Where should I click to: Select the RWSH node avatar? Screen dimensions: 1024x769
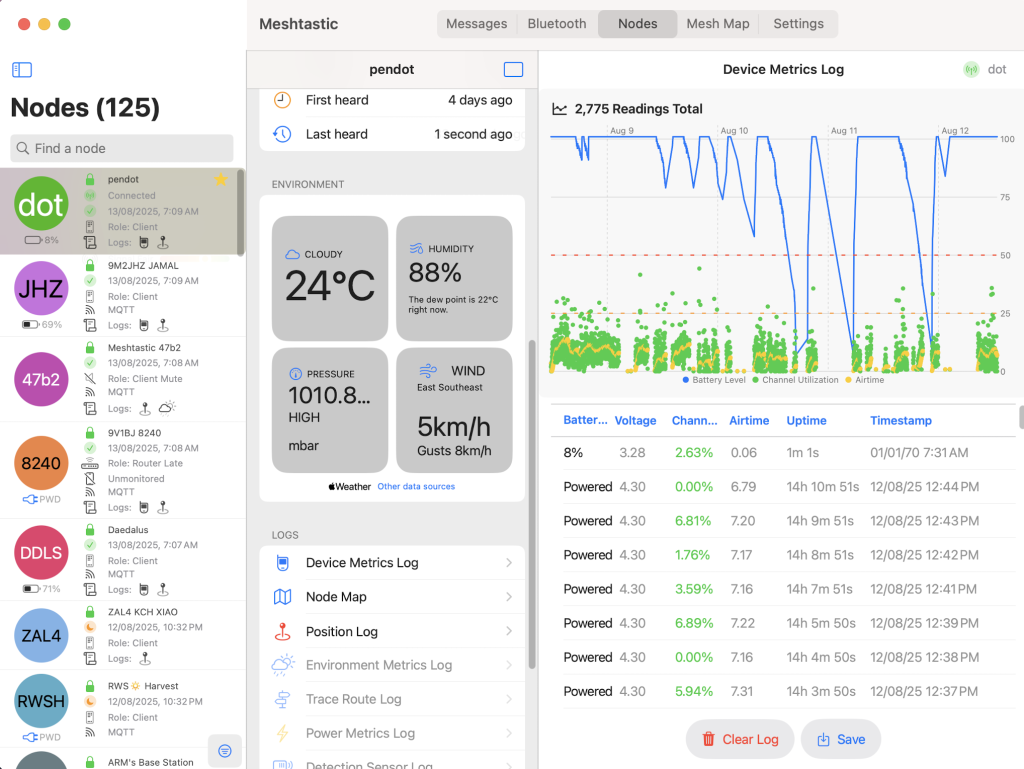click(x=40, y=701)
